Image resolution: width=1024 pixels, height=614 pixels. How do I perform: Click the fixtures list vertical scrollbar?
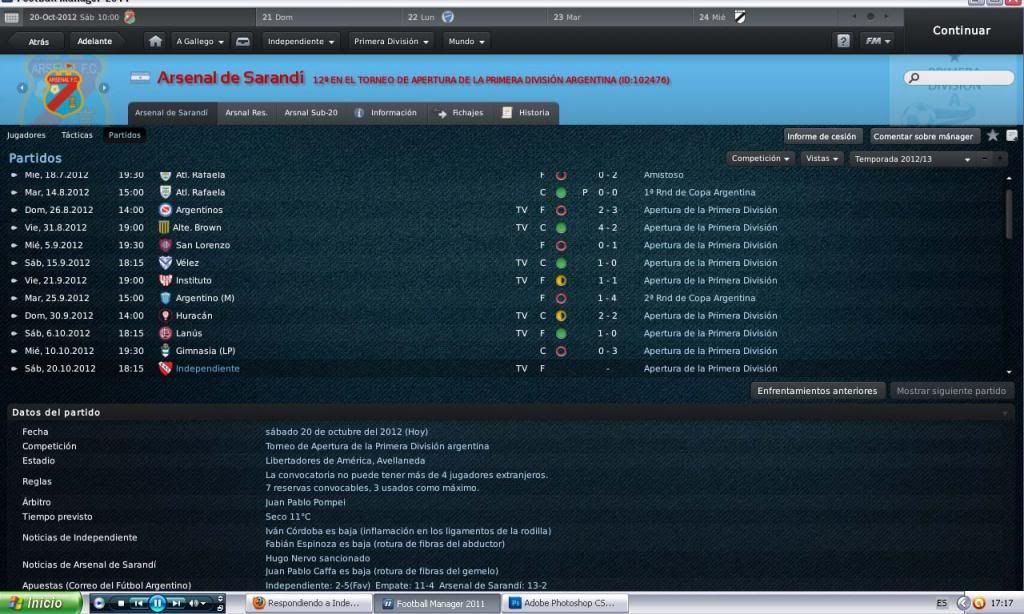(x=1010, y=214)
